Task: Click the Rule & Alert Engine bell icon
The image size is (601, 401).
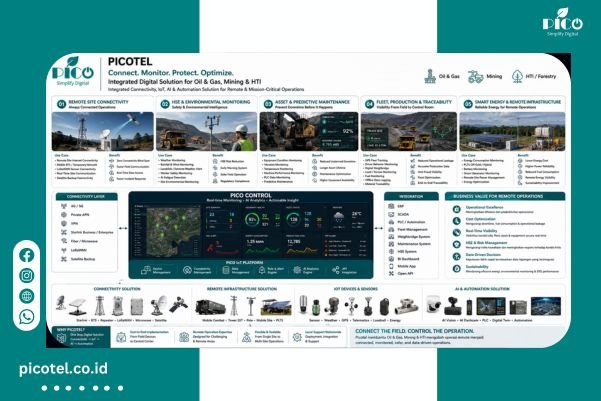Action: pos(261,270)
